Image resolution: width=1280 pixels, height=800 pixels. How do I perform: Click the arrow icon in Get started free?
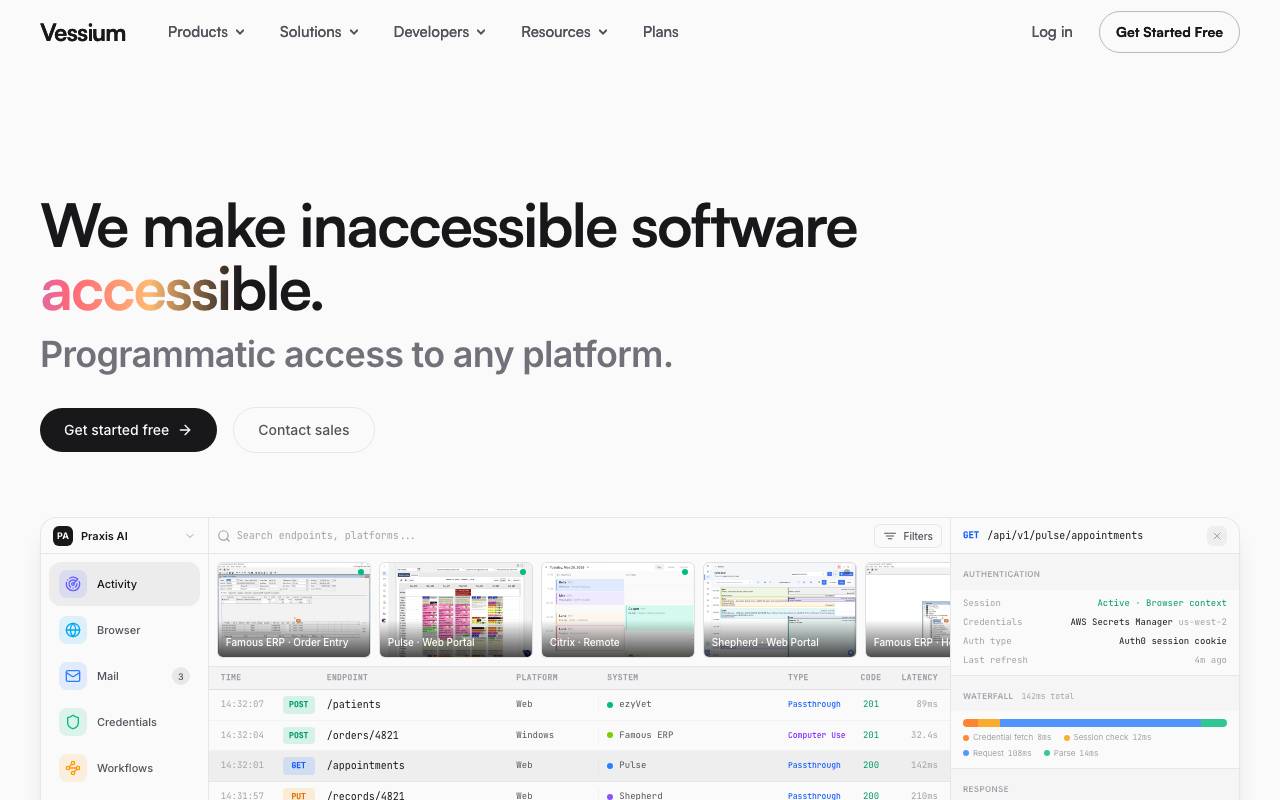pyautogui.click(x=185, y=430)
